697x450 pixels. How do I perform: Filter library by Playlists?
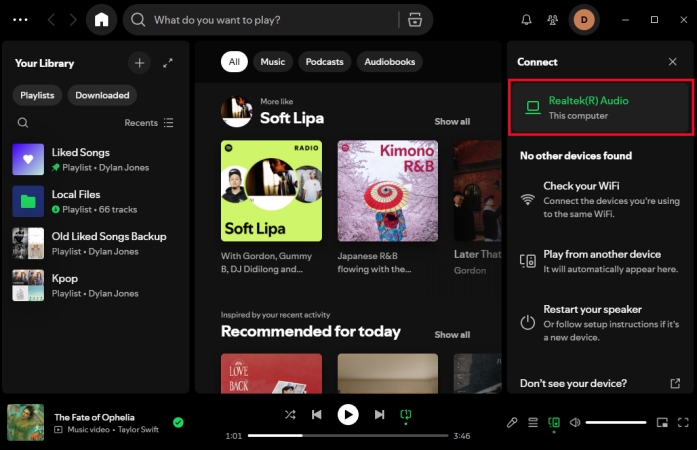point(37,95)
